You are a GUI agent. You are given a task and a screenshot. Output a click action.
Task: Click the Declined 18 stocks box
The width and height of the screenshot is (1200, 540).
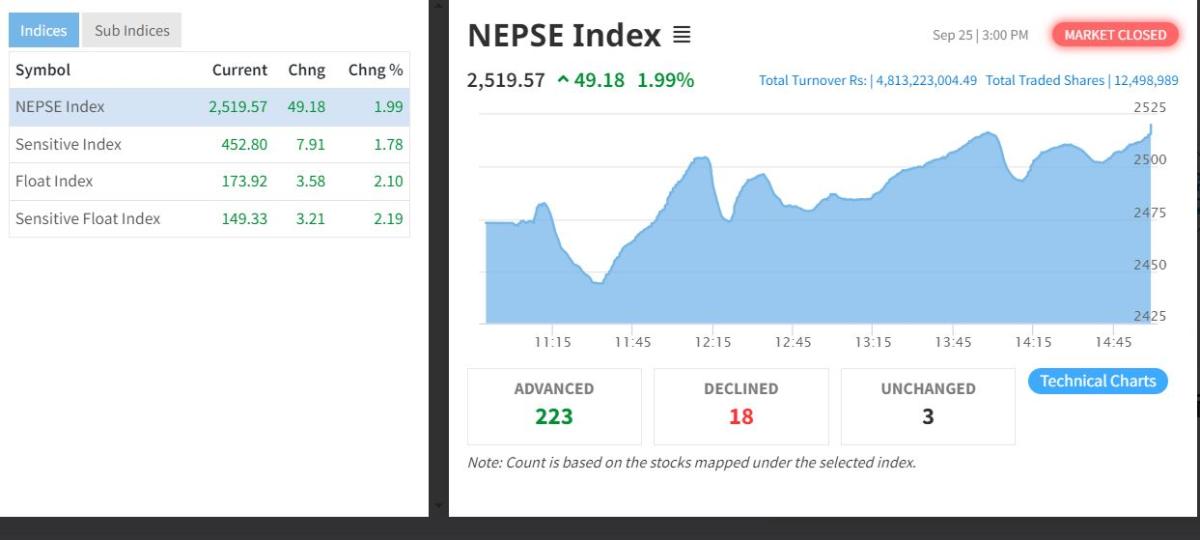pos(741,405)
